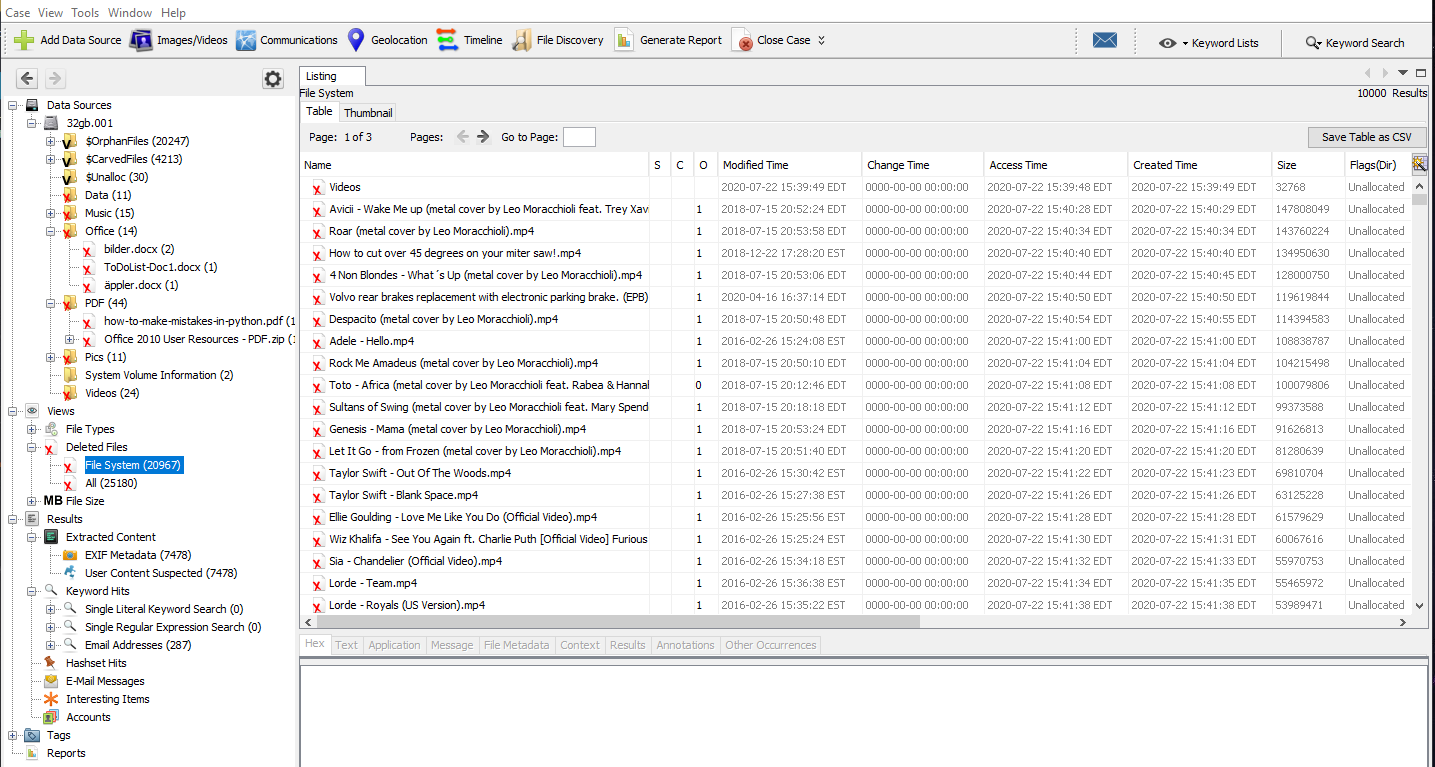Viewport: 1435px width, 767px height.
Task: Click the Add Data Source plus icon
Action: [24, 40]
